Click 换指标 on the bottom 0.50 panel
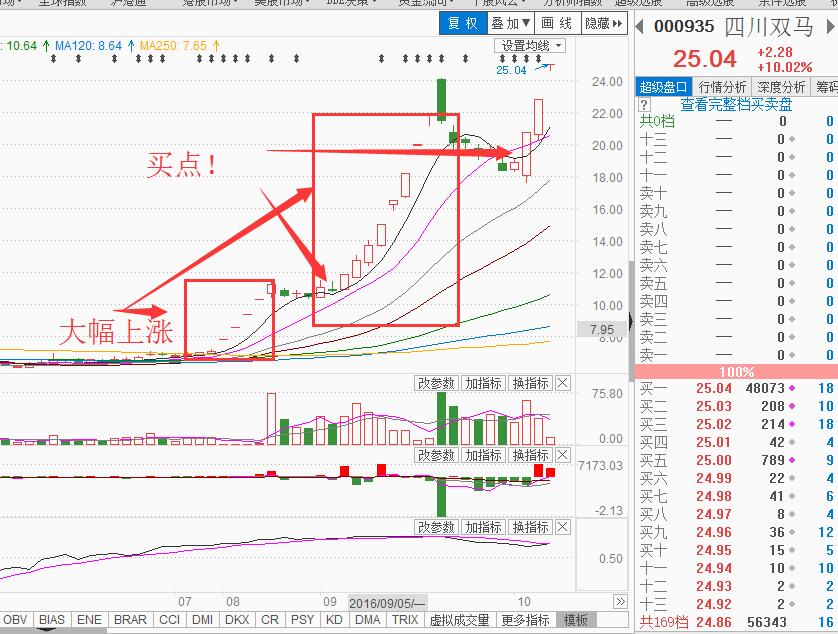The height and width of the screenshot is (634, 838). 530,527
